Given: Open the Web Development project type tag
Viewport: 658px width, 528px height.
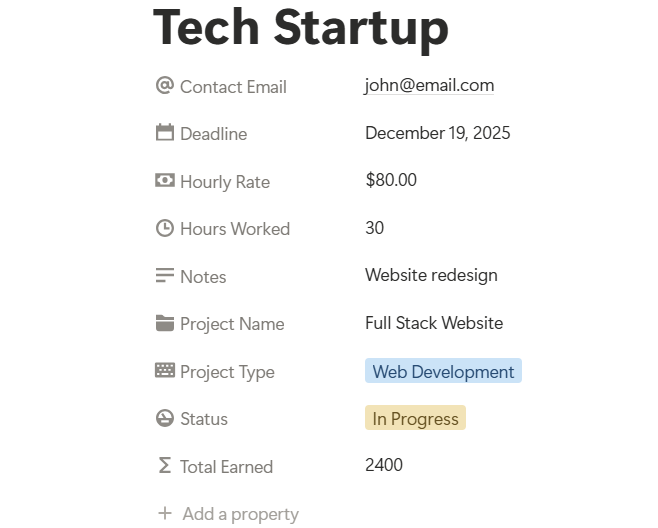Looking at the screenshot, I should tap(443, 372).
